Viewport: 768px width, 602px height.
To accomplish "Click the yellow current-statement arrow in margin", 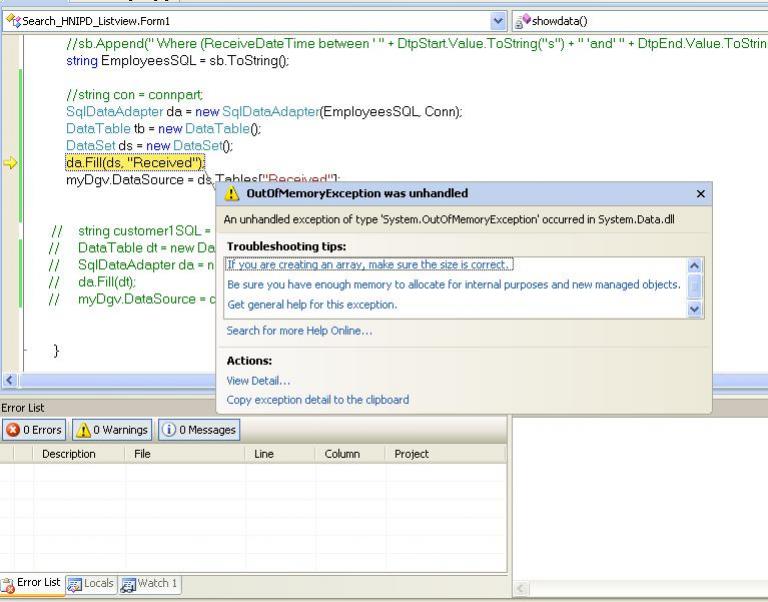I will coord(10,163).
